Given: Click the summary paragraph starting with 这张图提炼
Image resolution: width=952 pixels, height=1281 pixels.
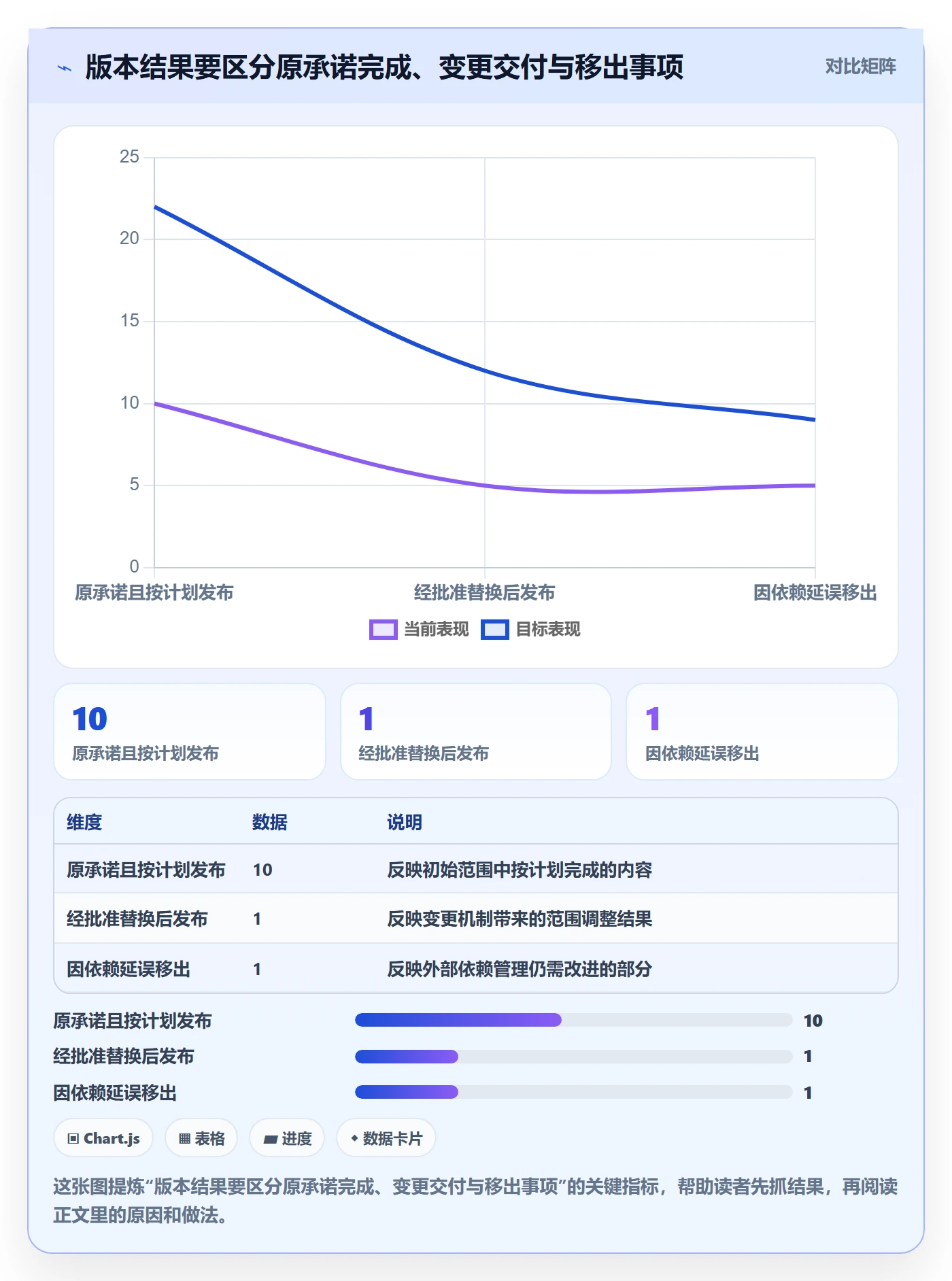Looking at the screenshot, I should [x=475, y=1201].
